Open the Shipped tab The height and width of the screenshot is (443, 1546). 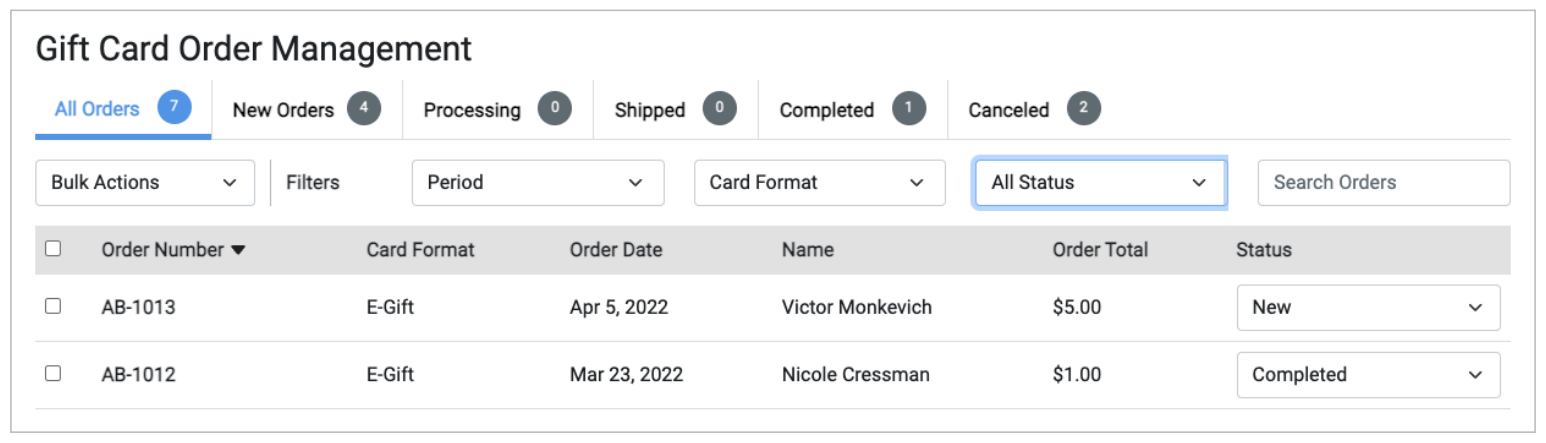click(x=650, y=110)
